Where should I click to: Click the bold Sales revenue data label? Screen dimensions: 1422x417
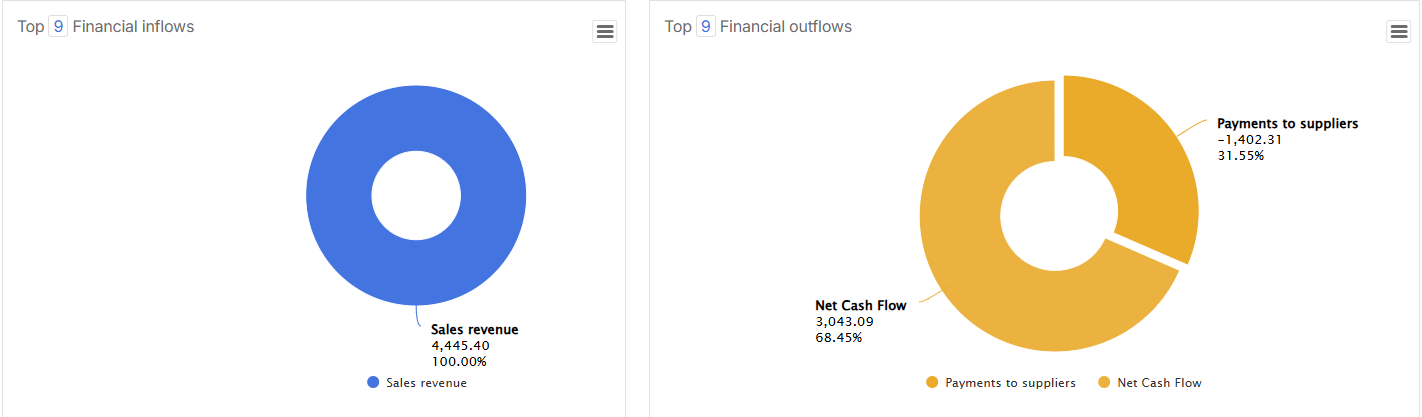(x=475, y=329)
